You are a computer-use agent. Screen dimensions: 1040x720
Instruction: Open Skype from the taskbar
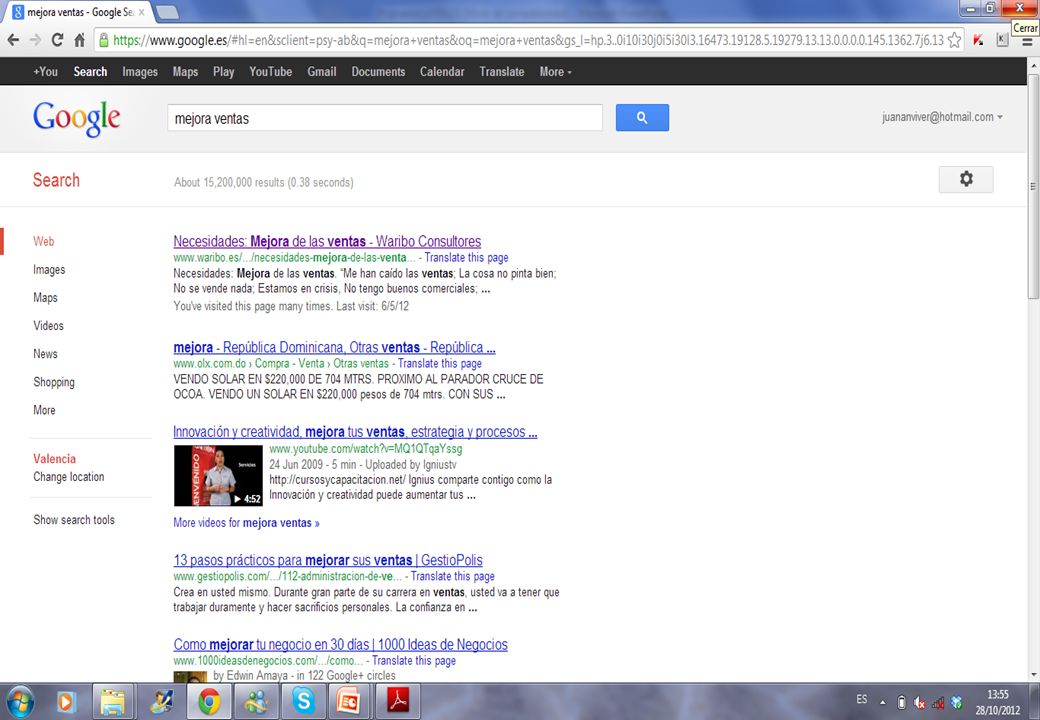pyautogui.click(x=304, y=701)
